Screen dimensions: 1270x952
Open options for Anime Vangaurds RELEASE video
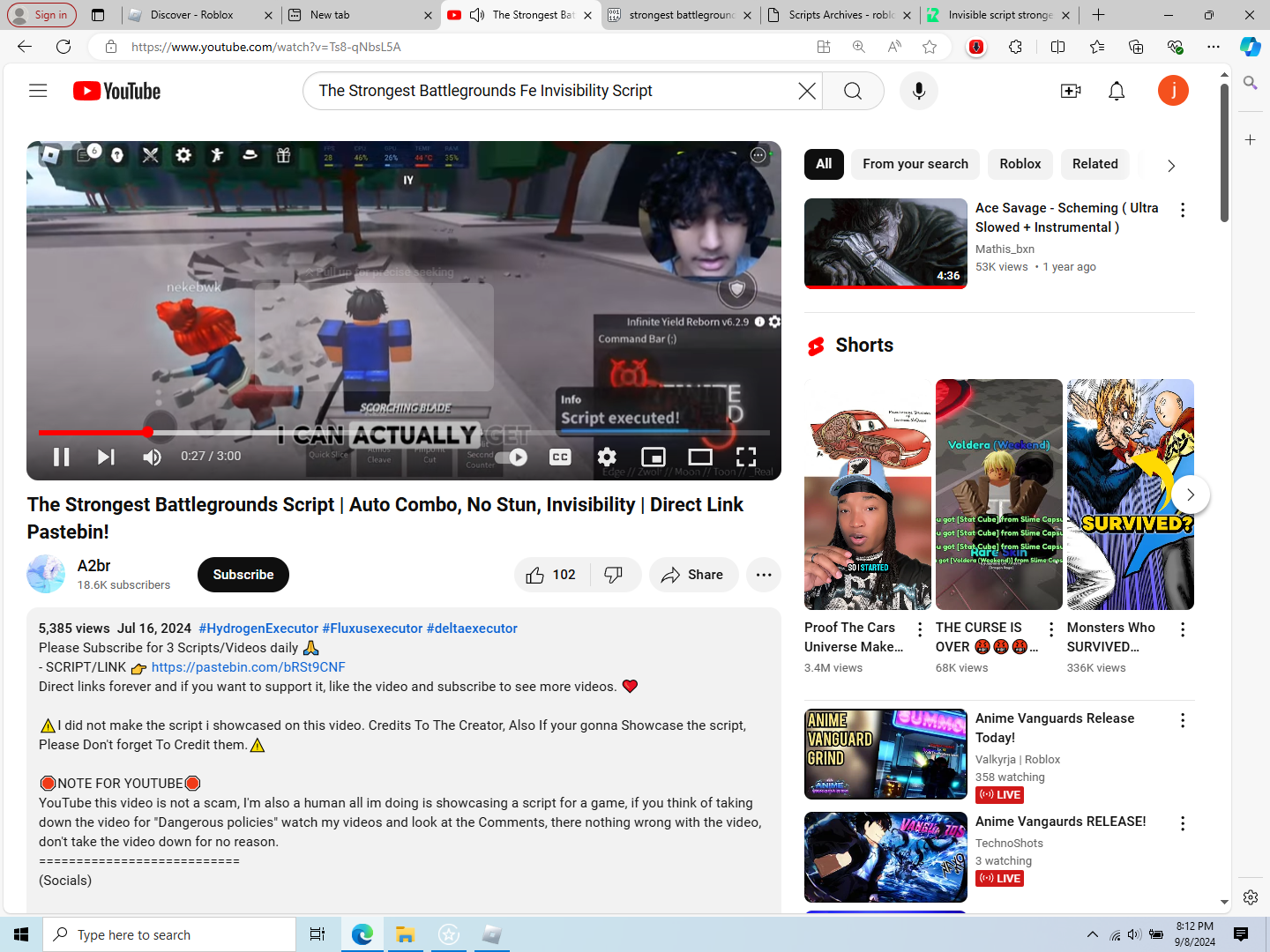click(x=1183, y=823)
